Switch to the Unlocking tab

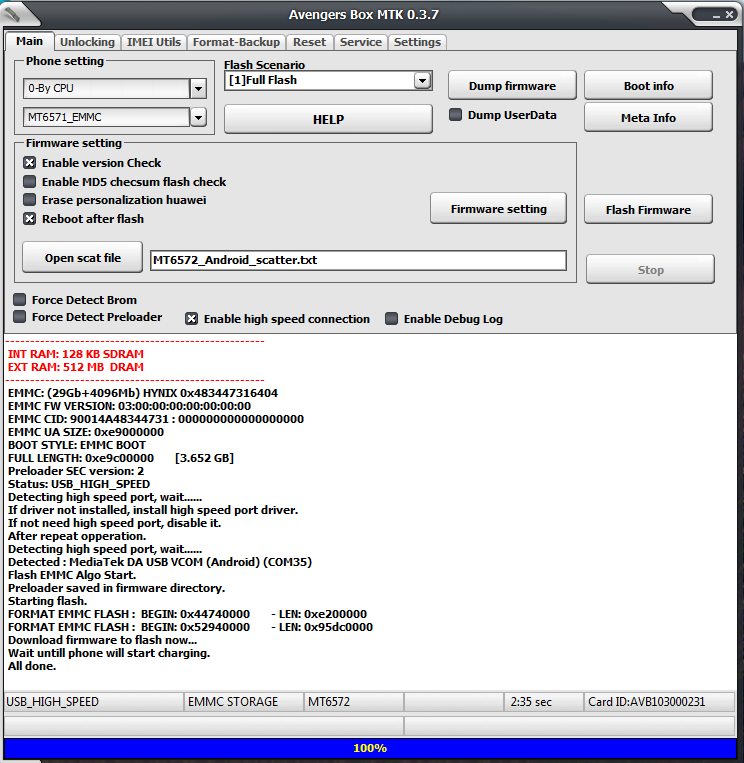tap(87, 42)
